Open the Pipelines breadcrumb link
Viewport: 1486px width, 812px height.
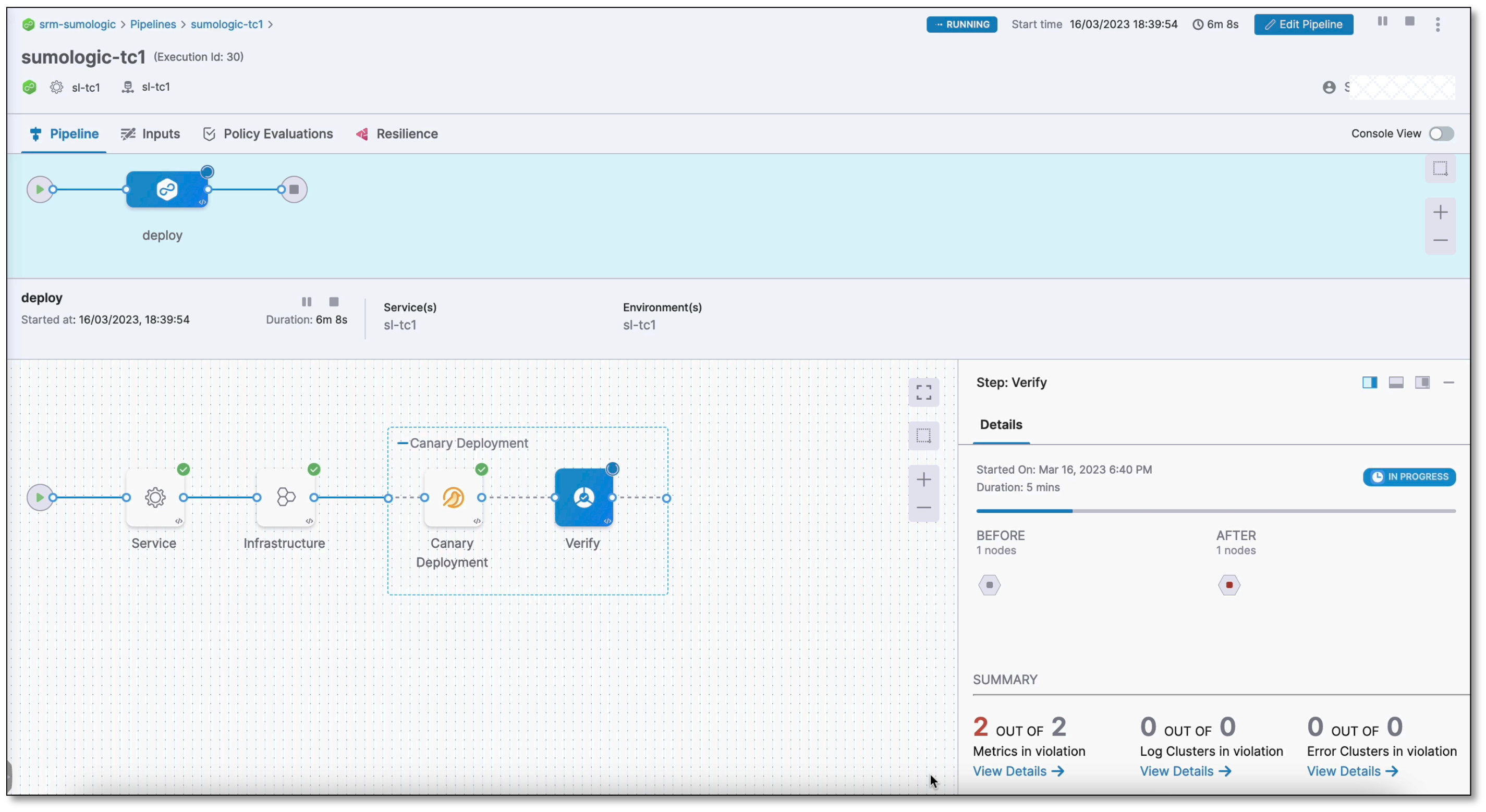(153, 24)
